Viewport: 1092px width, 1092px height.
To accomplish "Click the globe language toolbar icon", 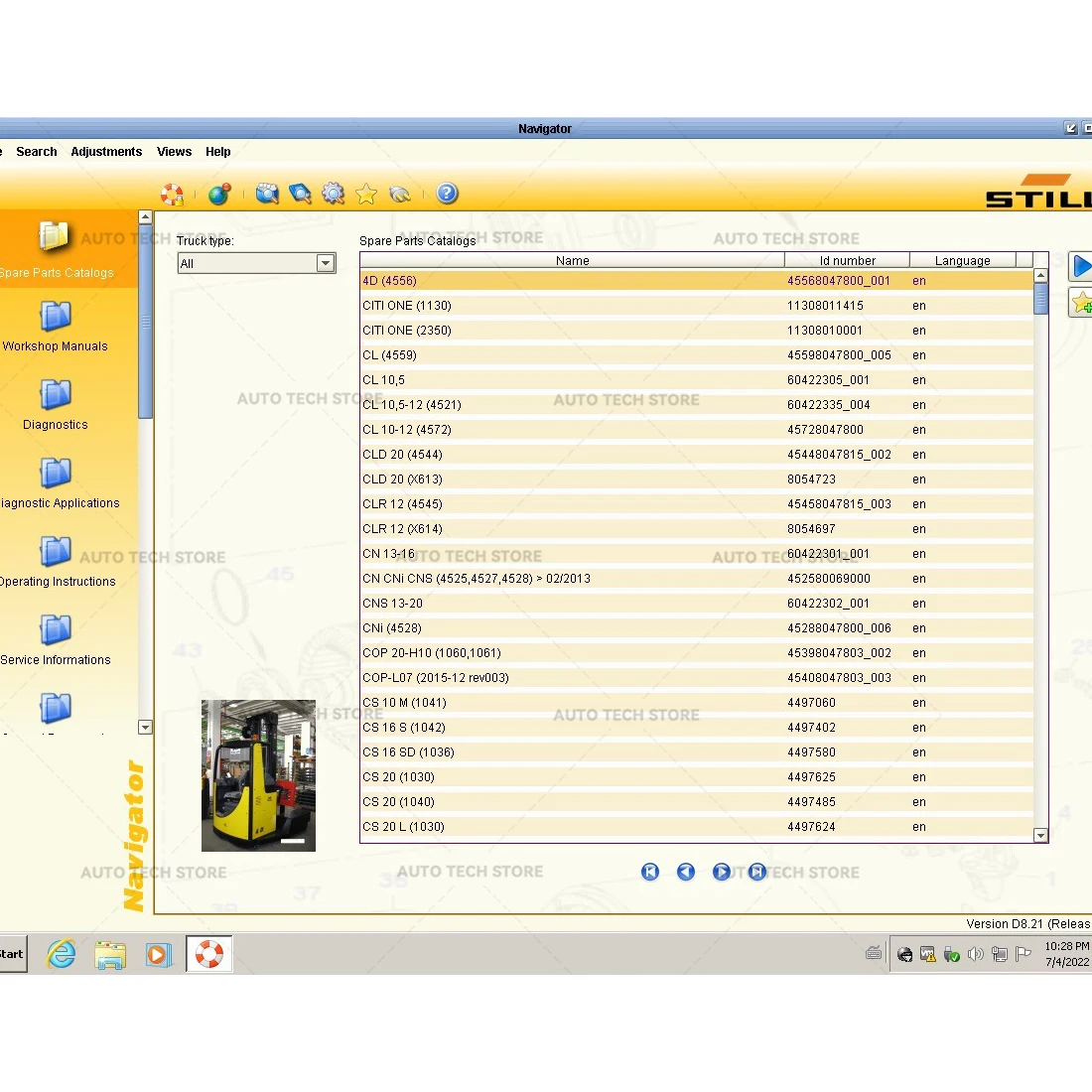I will [218, 194].
